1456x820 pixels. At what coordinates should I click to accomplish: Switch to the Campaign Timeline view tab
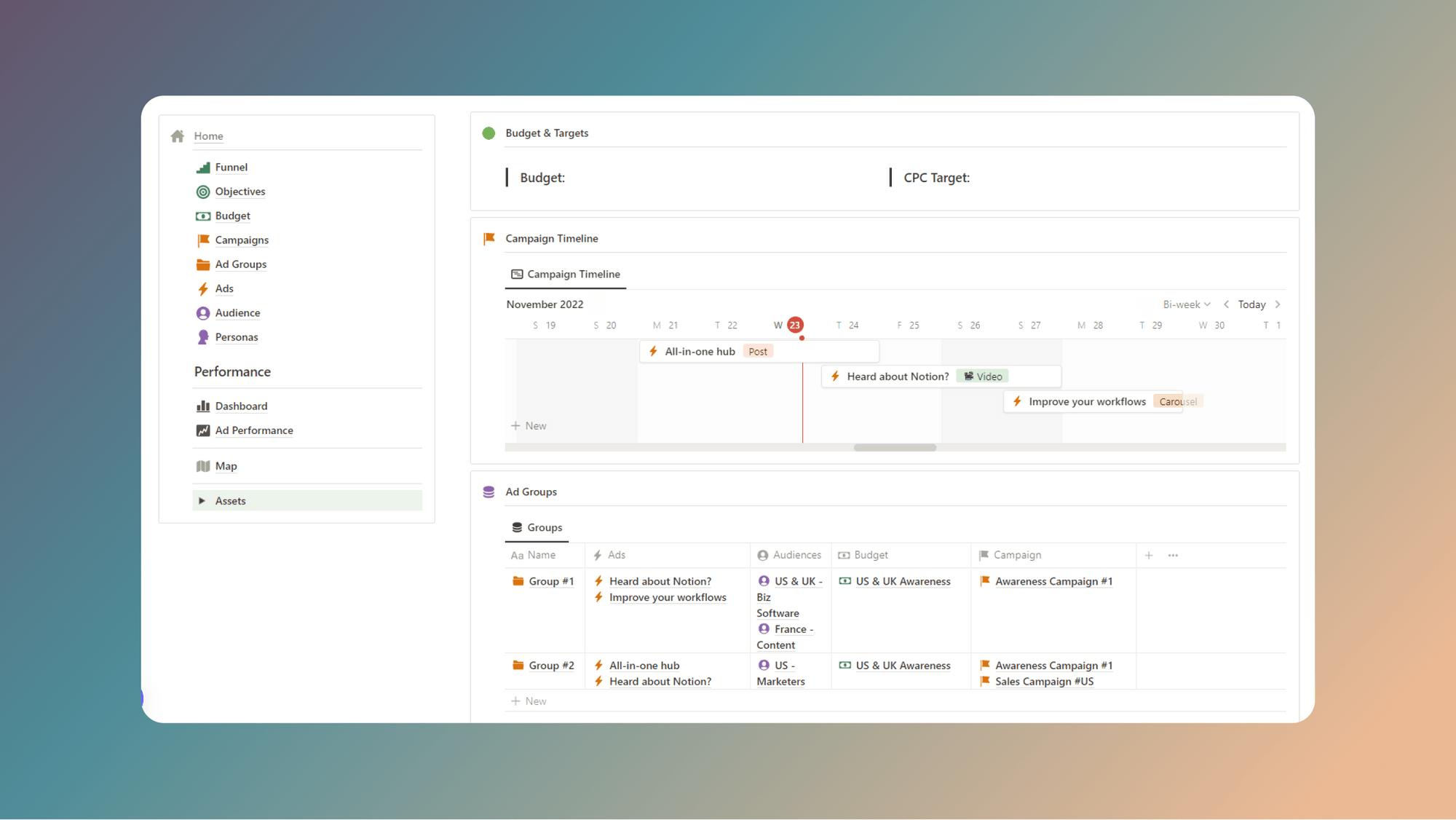tap(566, 274)
